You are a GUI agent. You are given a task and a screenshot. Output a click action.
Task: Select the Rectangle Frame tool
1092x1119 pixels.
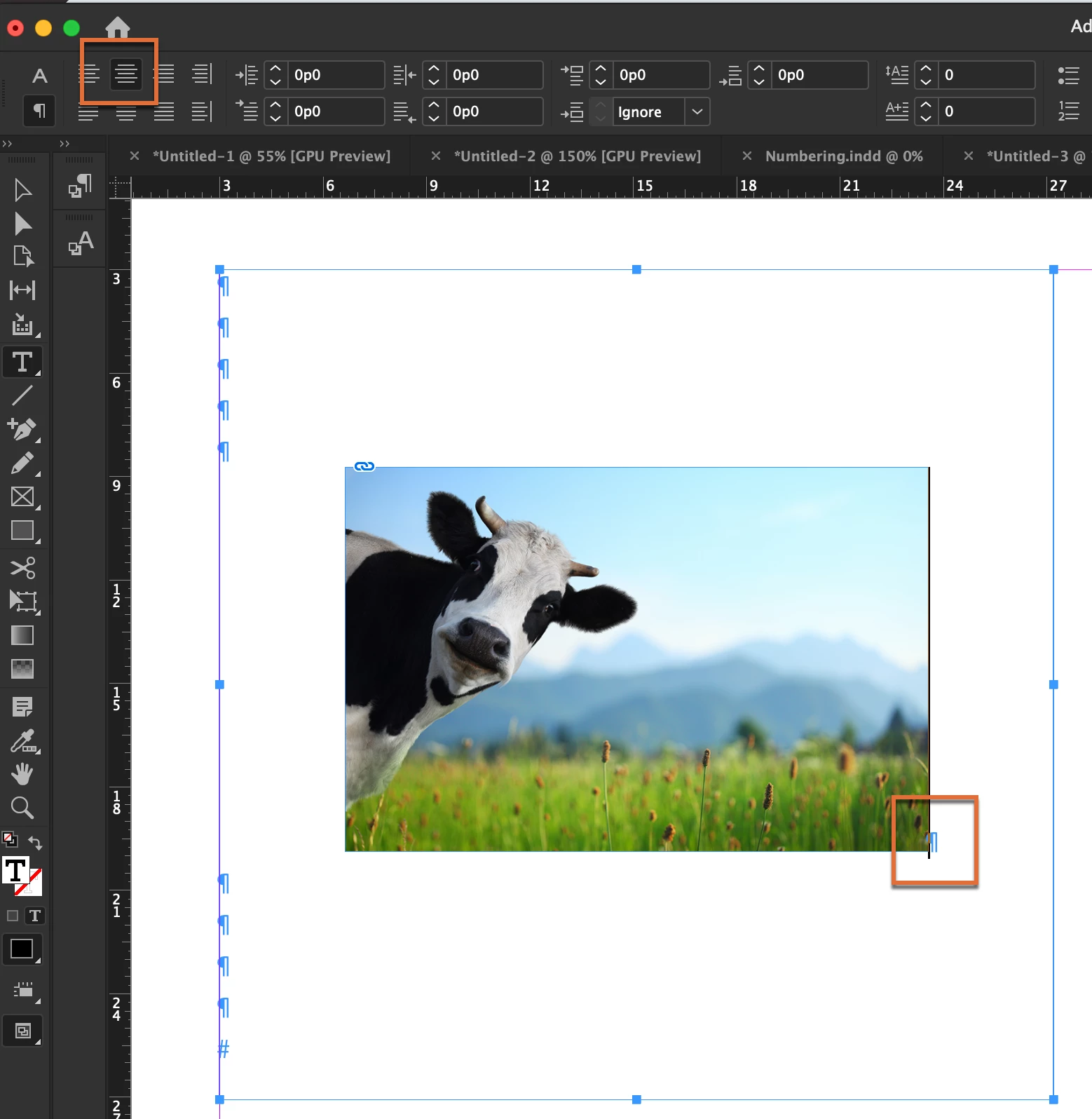(x=22, y=497)
